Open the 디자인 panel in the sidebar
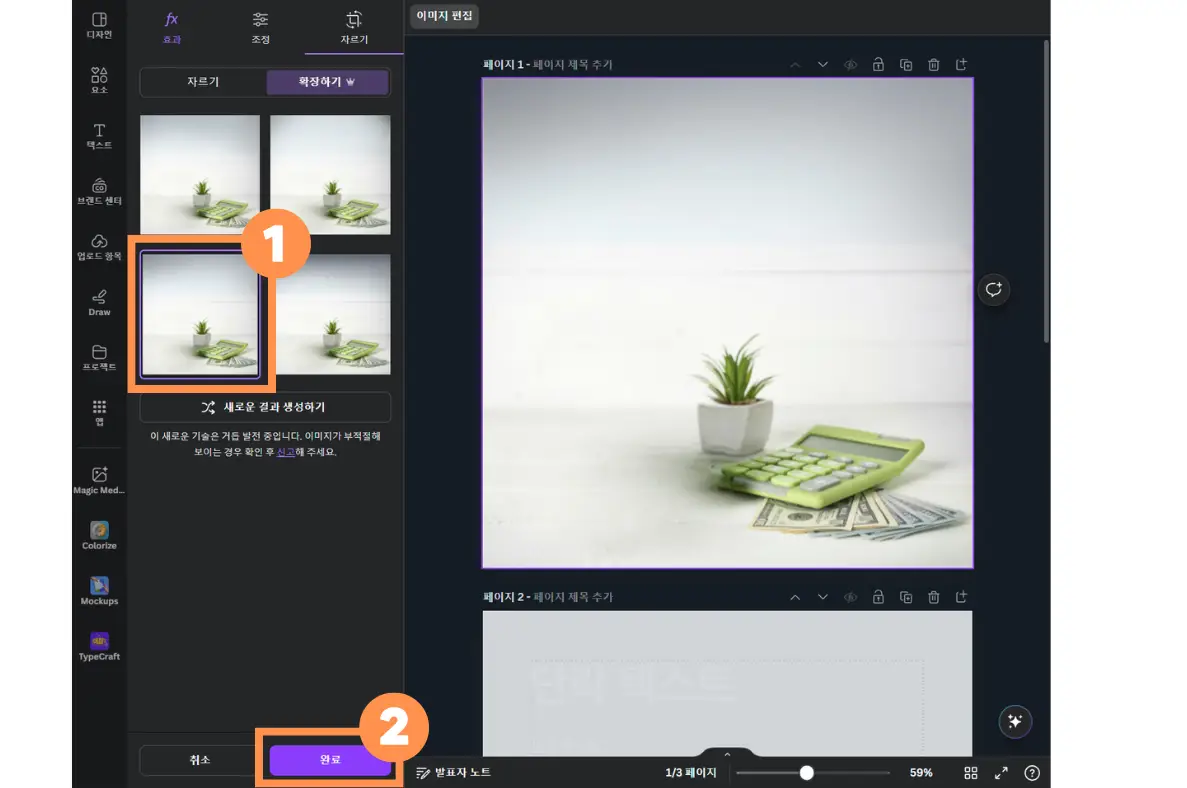Viewport: 1187px width, 788px height. pyautogui.click(x=99, y=25)
